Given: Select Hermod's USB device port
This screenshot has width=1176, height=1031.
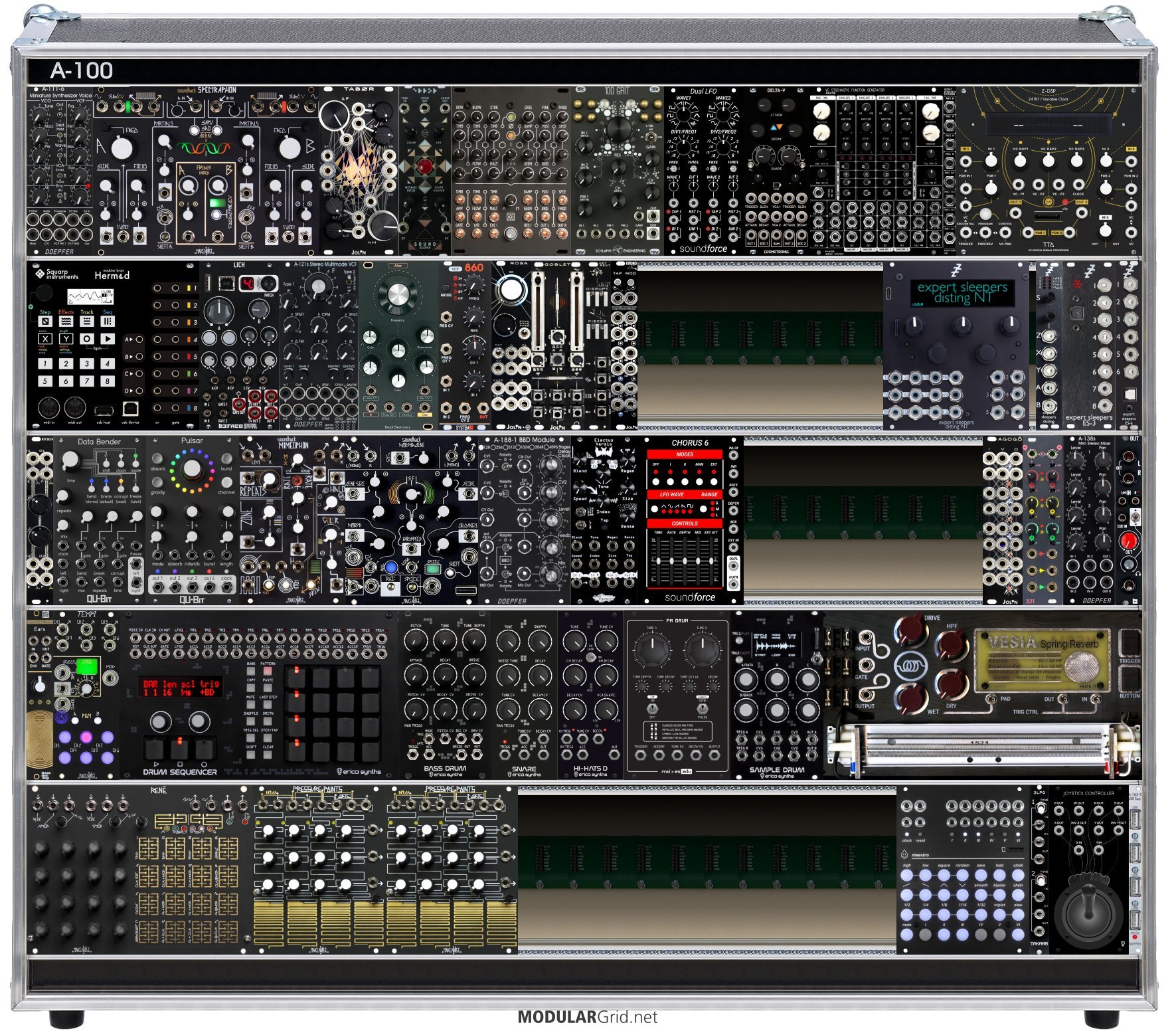Looking at the screenshot, I should pyautogui.click(x=130, y=408).
